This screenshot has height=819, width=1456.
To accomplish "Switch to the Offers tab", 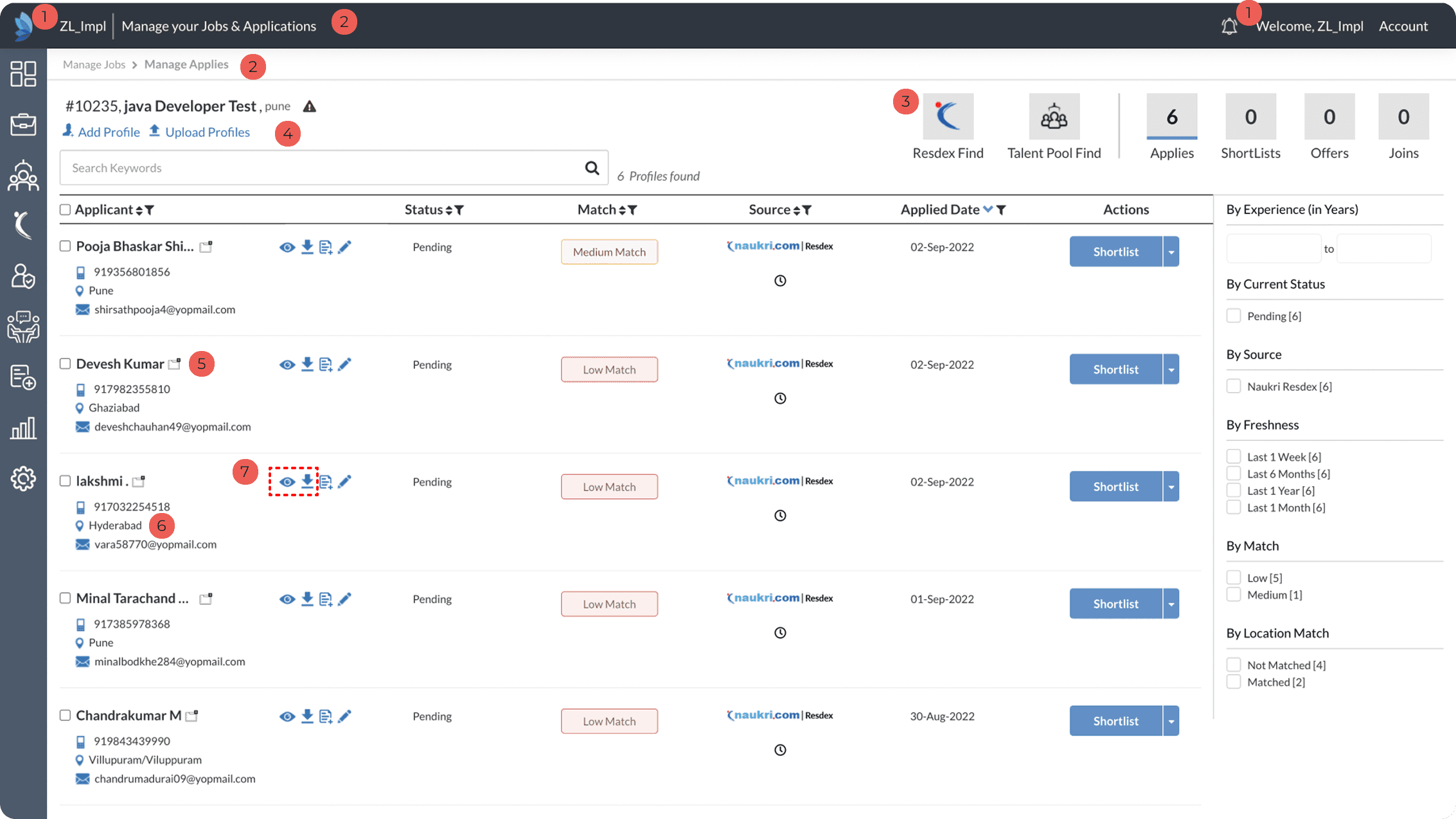I will point(1329,117).
